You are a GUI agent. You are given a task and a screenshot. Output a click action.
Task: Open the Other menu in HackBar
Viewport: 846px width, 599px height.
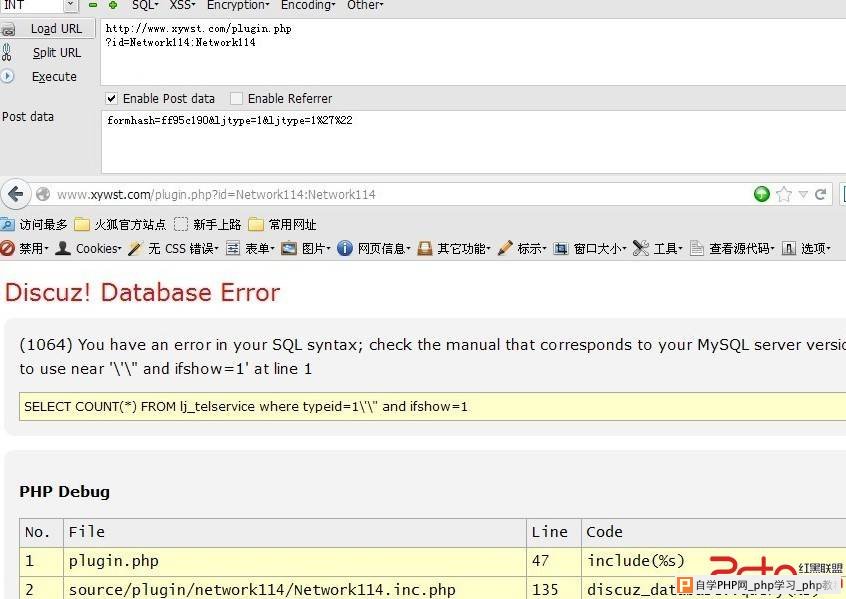[x=365, y=5]
